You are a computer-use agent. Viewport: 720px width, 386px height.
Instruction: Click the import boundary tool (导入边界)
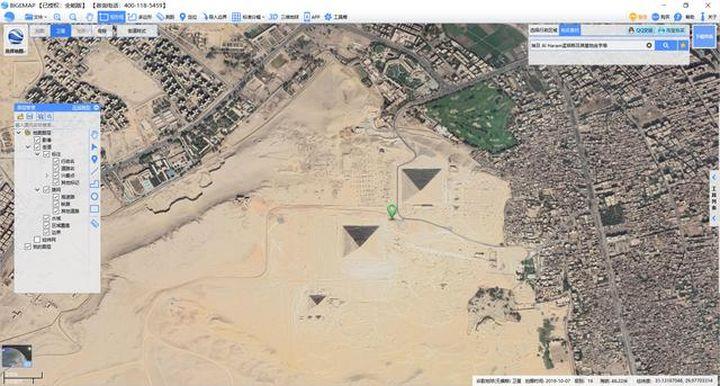[x=215, y=17]
